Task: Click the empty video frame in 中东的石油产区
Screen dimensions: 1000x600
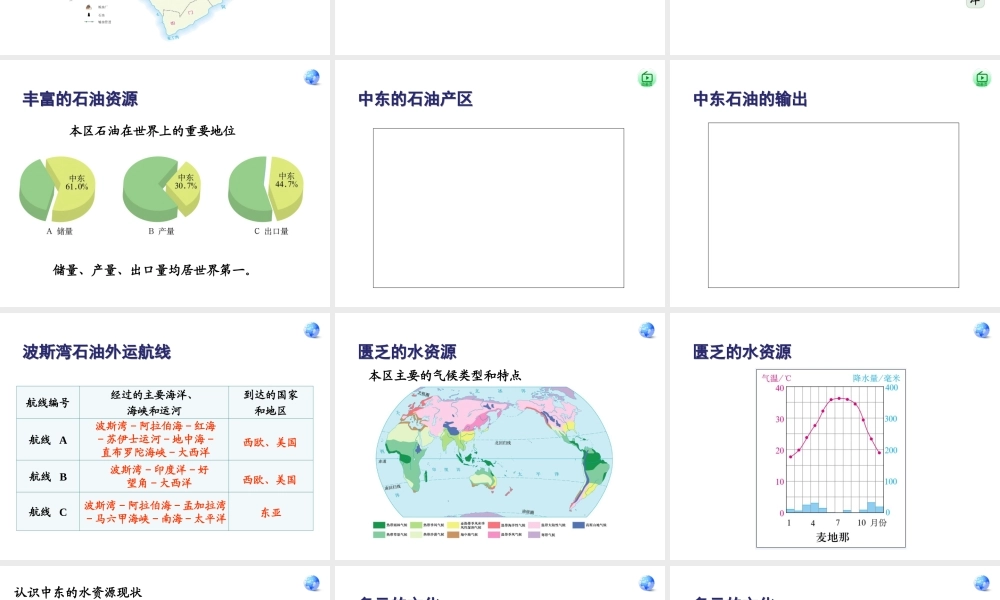Action: [499, 208]
